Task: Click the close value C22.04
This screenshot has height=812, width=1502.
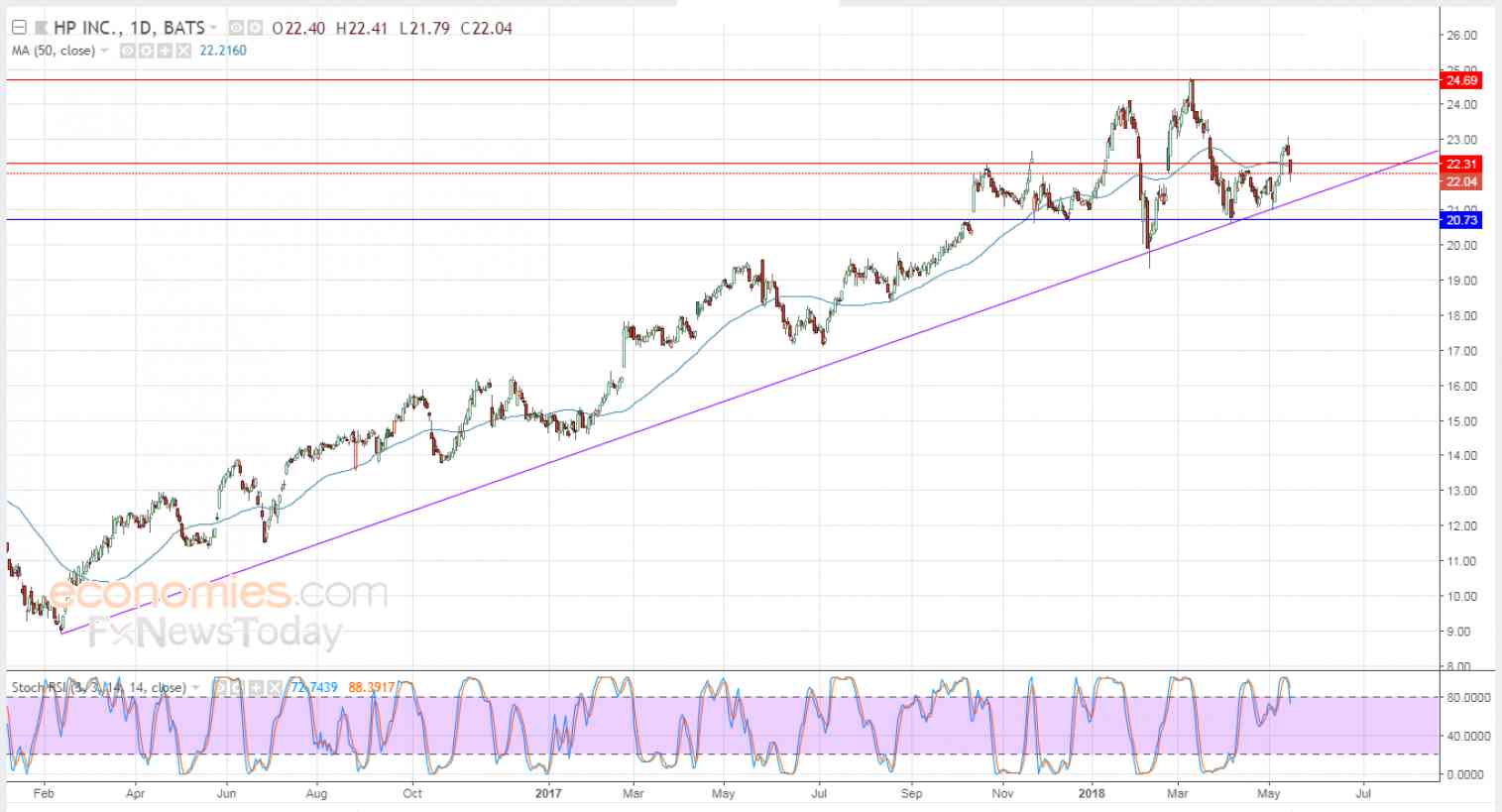Action: click(486, 28)
